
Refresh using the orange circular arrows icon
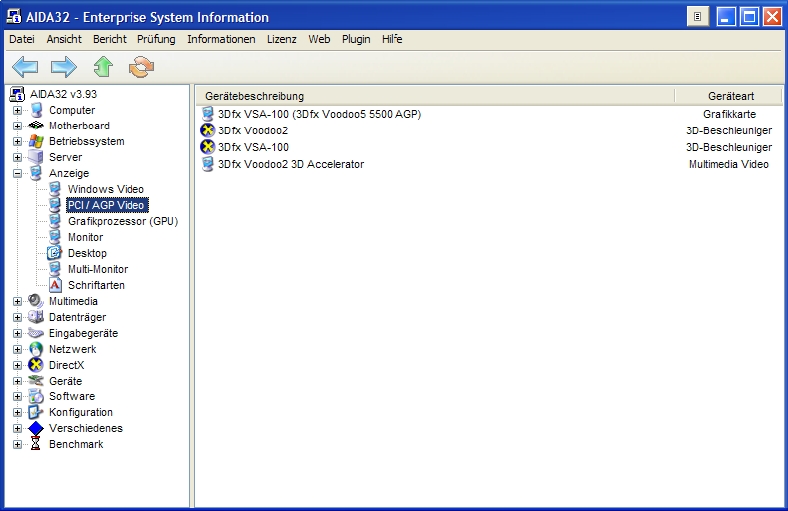[141, 67]
